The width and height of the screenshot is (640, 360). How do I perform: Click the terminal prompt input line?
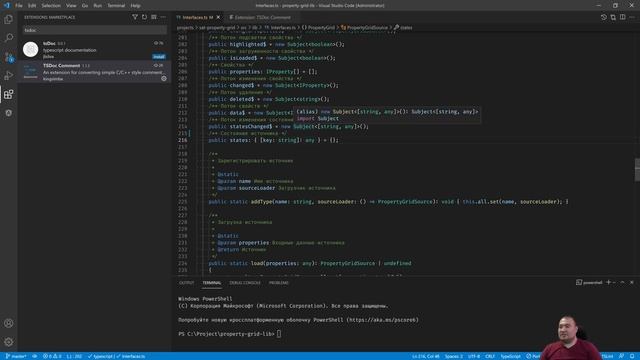(x=229, y=334)
